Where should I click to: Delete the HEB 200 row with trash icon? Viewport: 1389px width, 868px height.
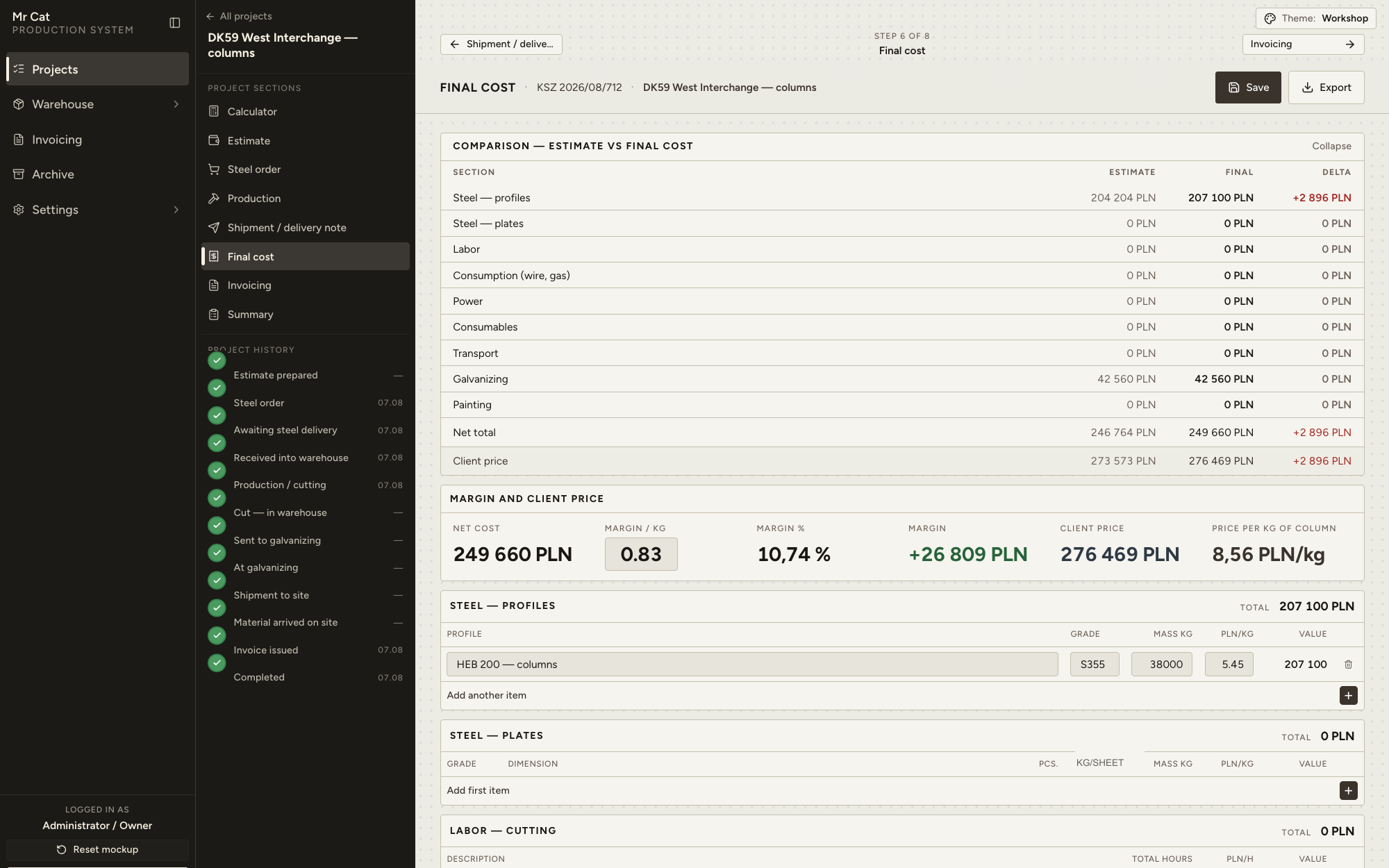[1348, 665]
